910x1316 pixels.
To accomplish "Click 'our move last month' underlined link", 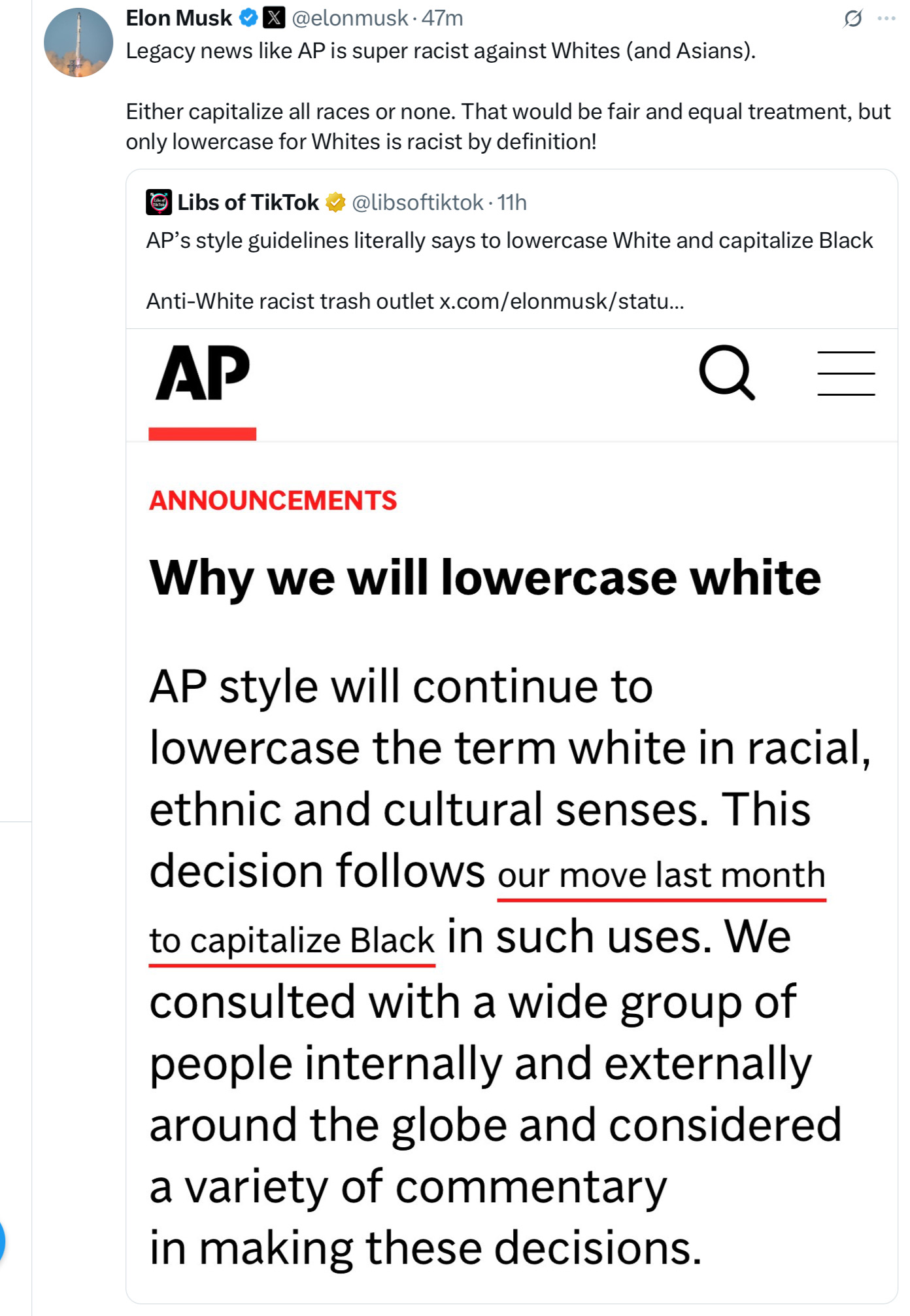I will click(x=662, y=876).
